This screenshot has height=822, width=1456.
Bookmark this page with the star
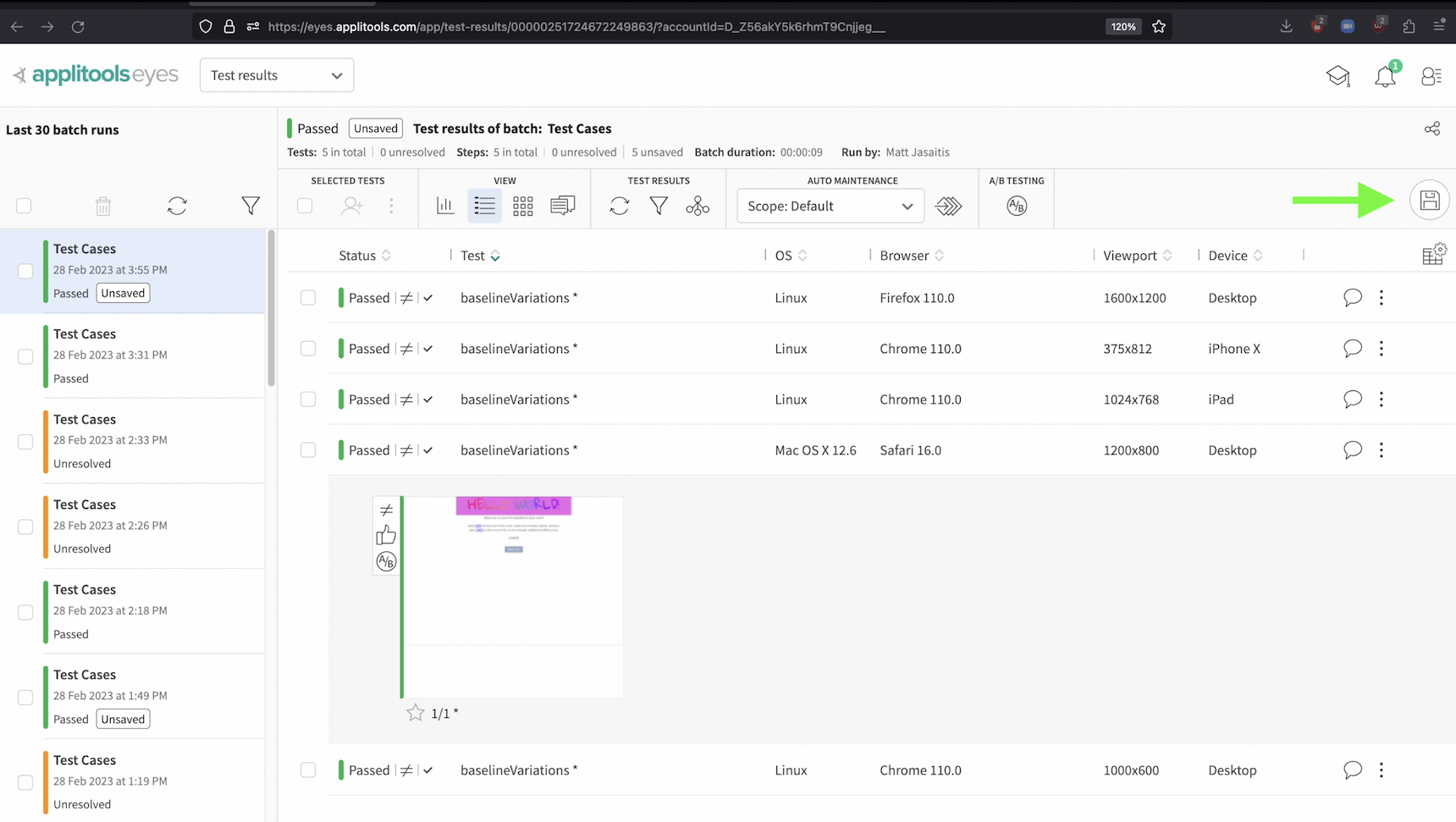pos(1159,26)
